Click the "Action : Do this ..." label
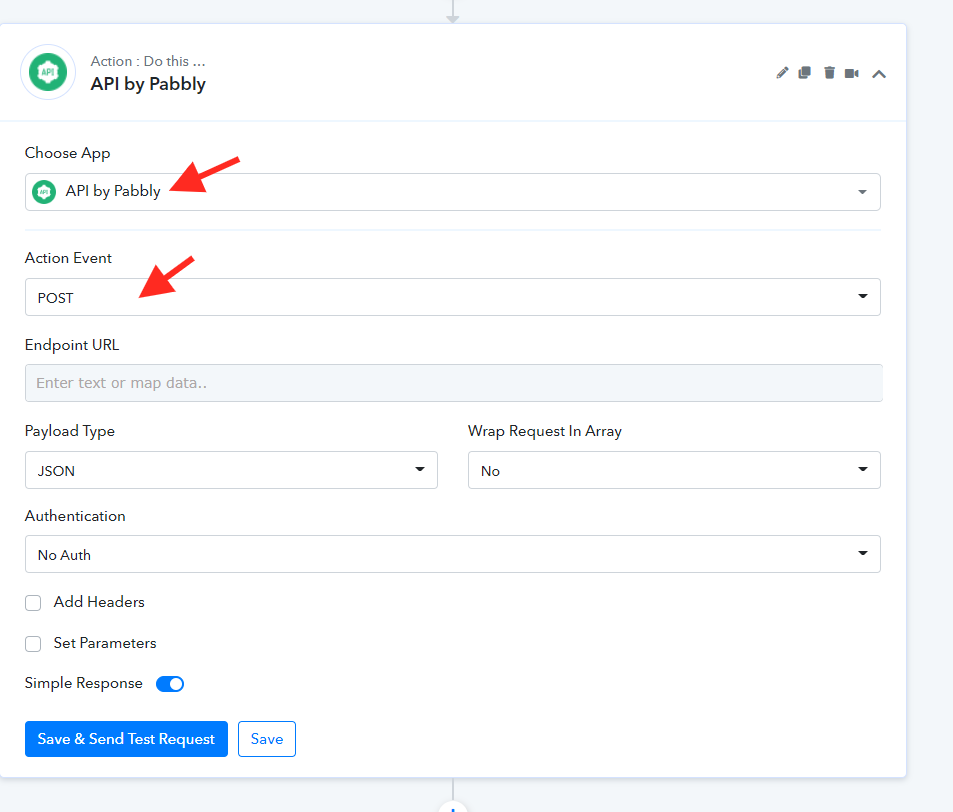This screenshot has height=812, width=953. tap(148, 61)
